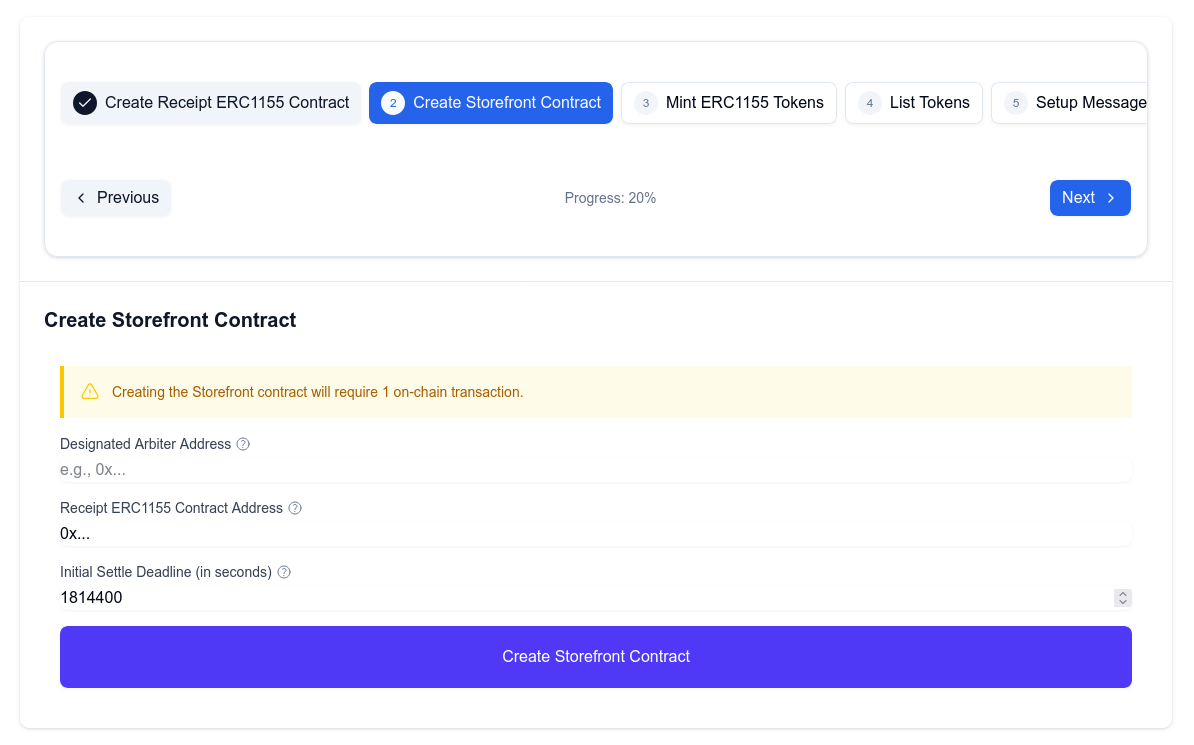This screenshot has width=1194, height=745.
Task: Select the Create Receipt ERC1155 Contract step
Action: coord(210,103)
